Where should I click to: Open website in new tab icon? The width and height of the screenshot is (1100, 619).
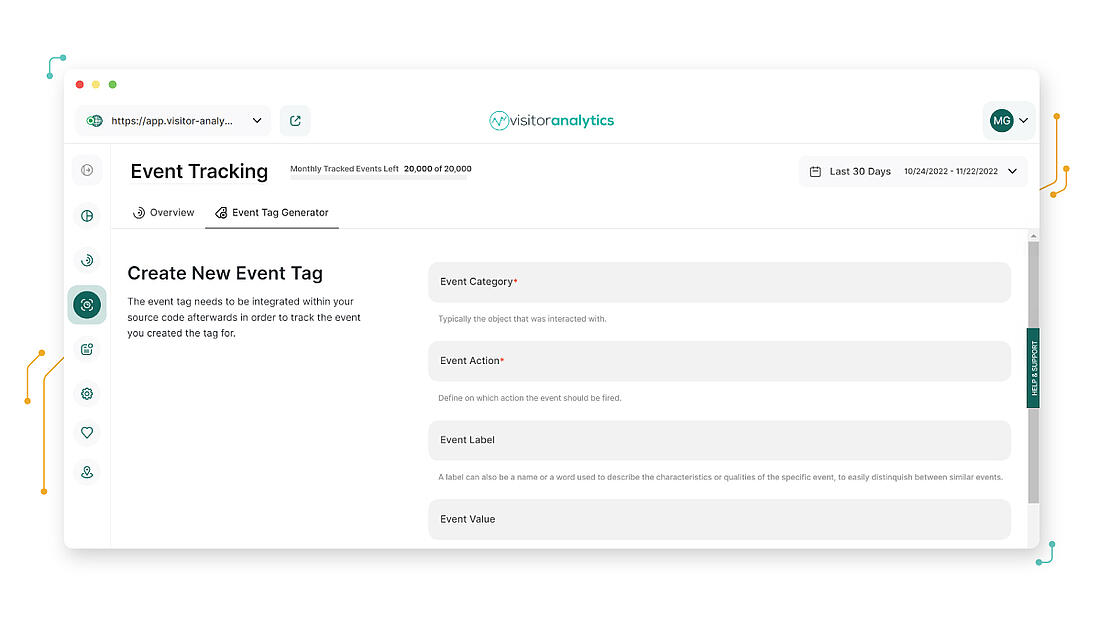coord(295,121)
